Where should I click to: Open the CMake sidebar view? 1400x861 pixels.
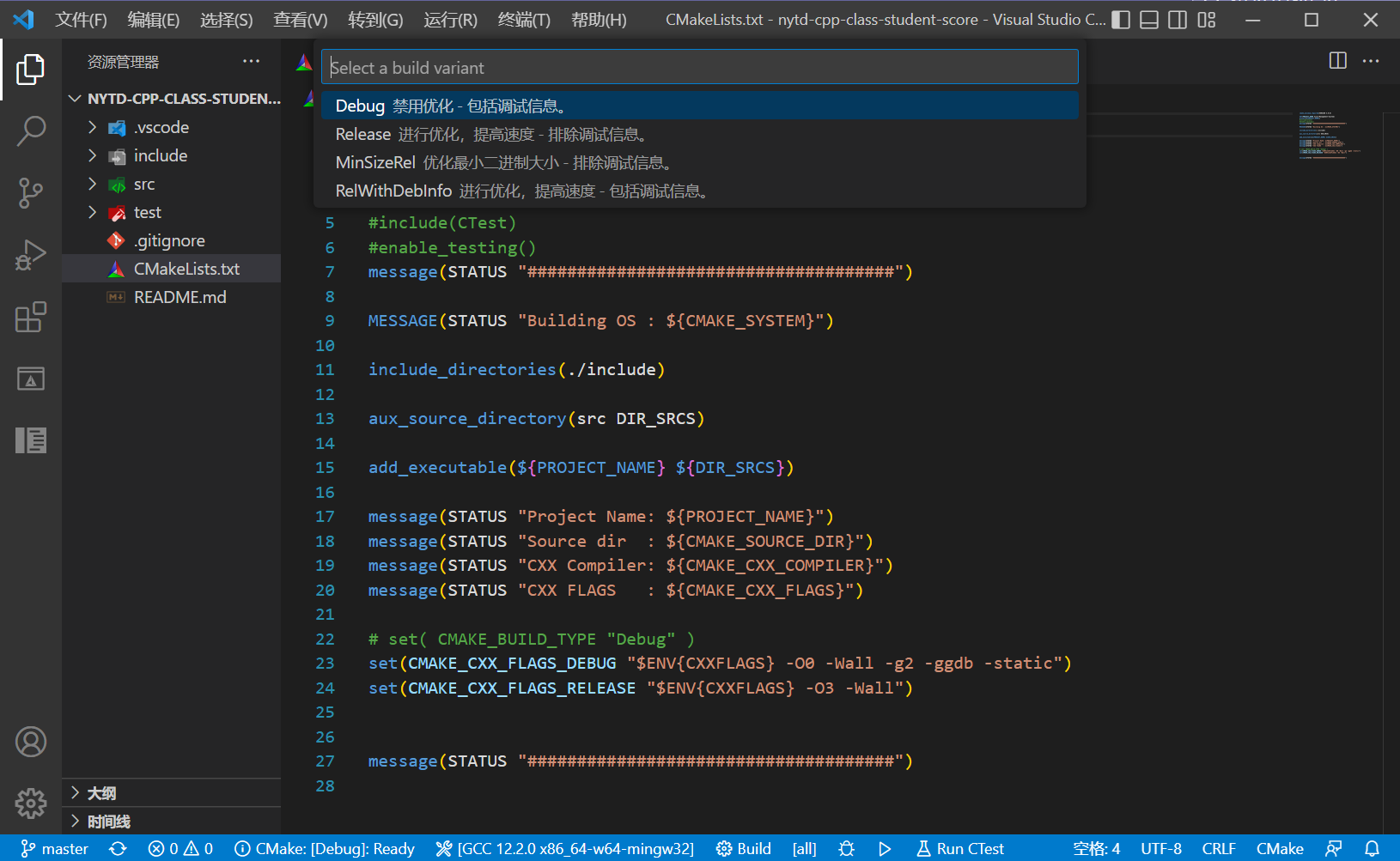[31, 379]
